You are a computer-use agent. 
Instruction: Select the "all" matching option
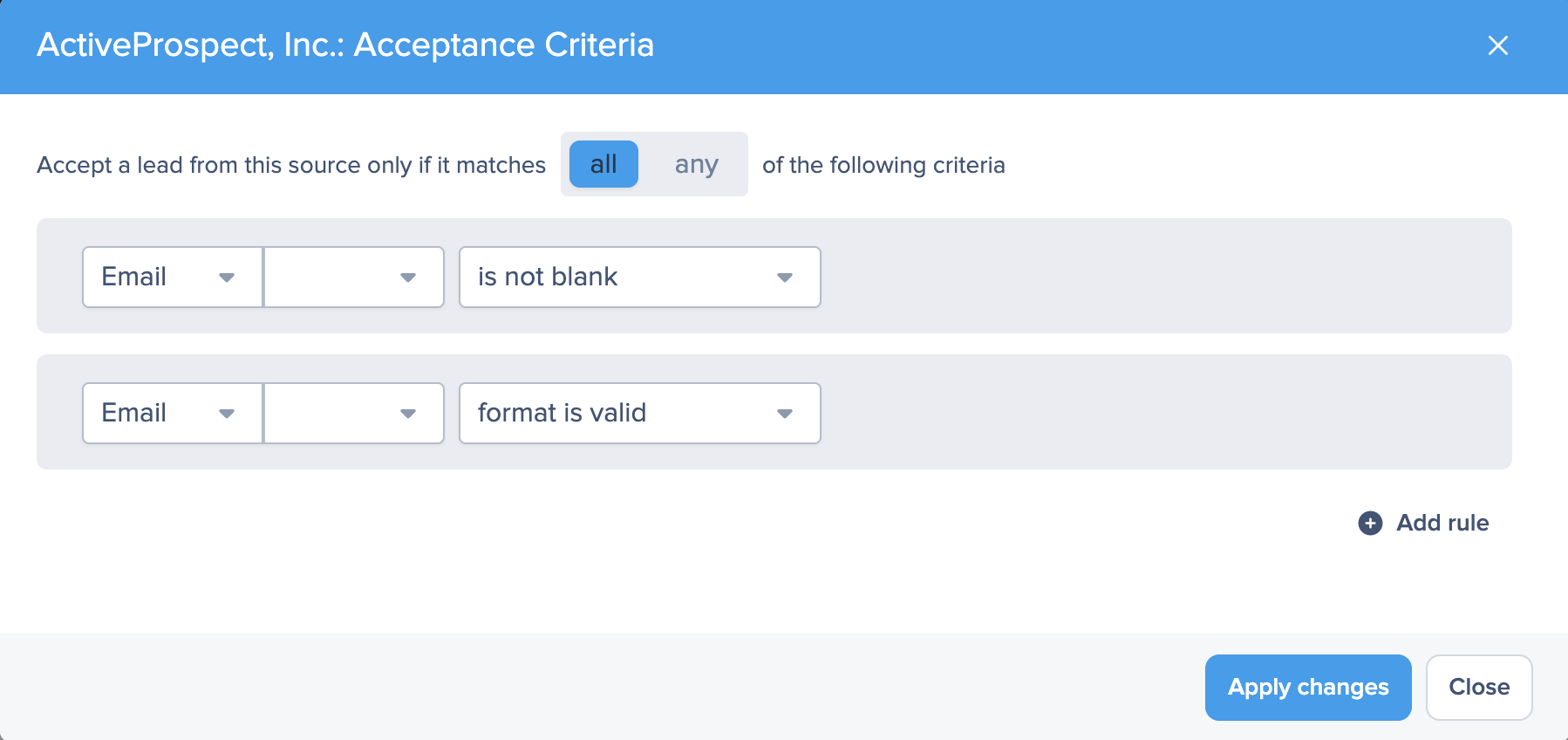[603, 164]
